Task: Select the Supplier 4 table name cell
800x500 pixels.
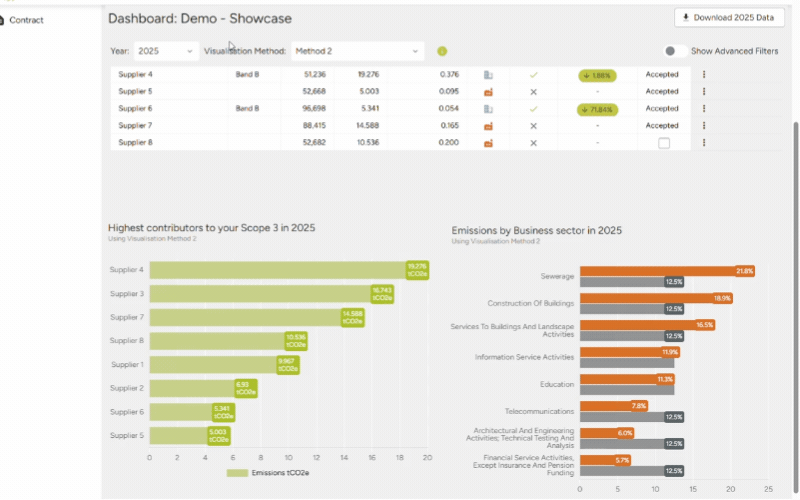Action: (135, 74)
